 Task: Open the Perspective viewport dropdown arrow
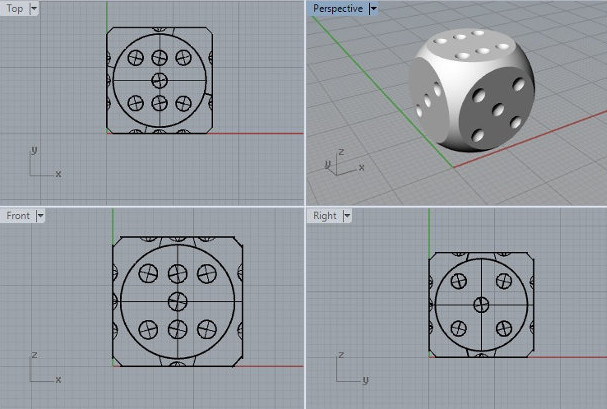(x=373, y=9)
